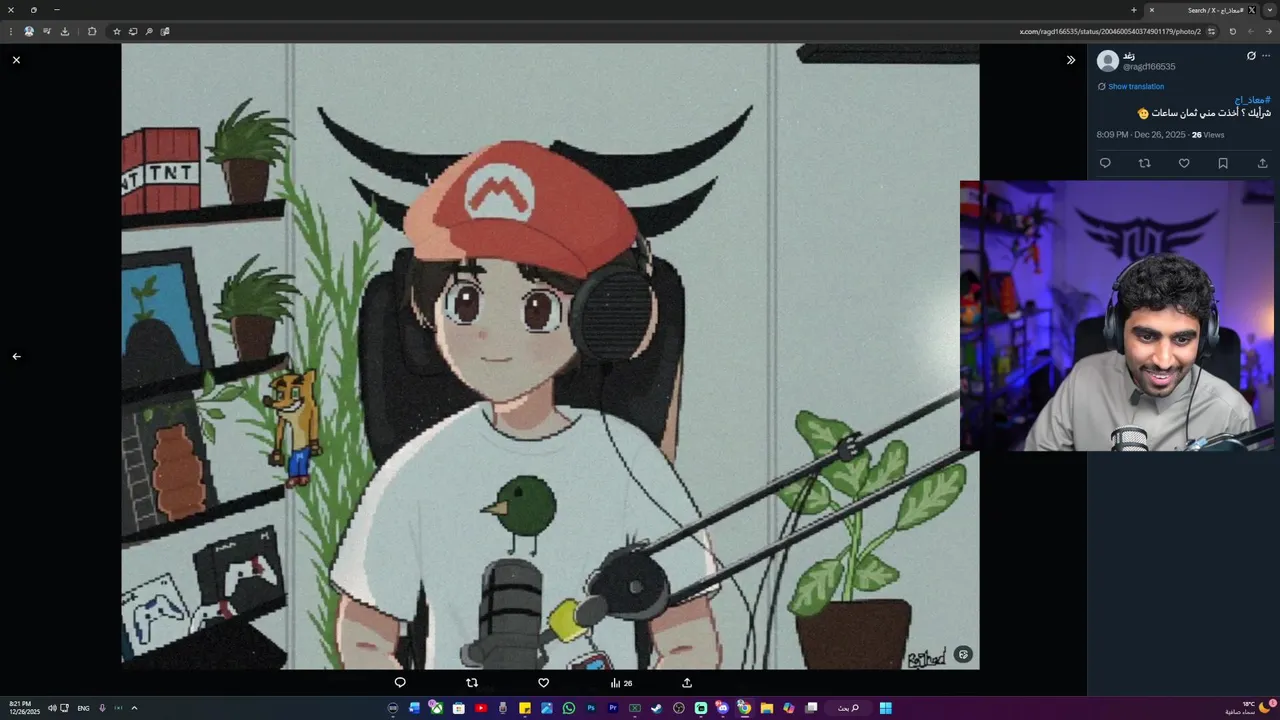Screen dimensions: 1280x720
Task: Click the 26 Views count text
Action: (x=1208, y=135)
